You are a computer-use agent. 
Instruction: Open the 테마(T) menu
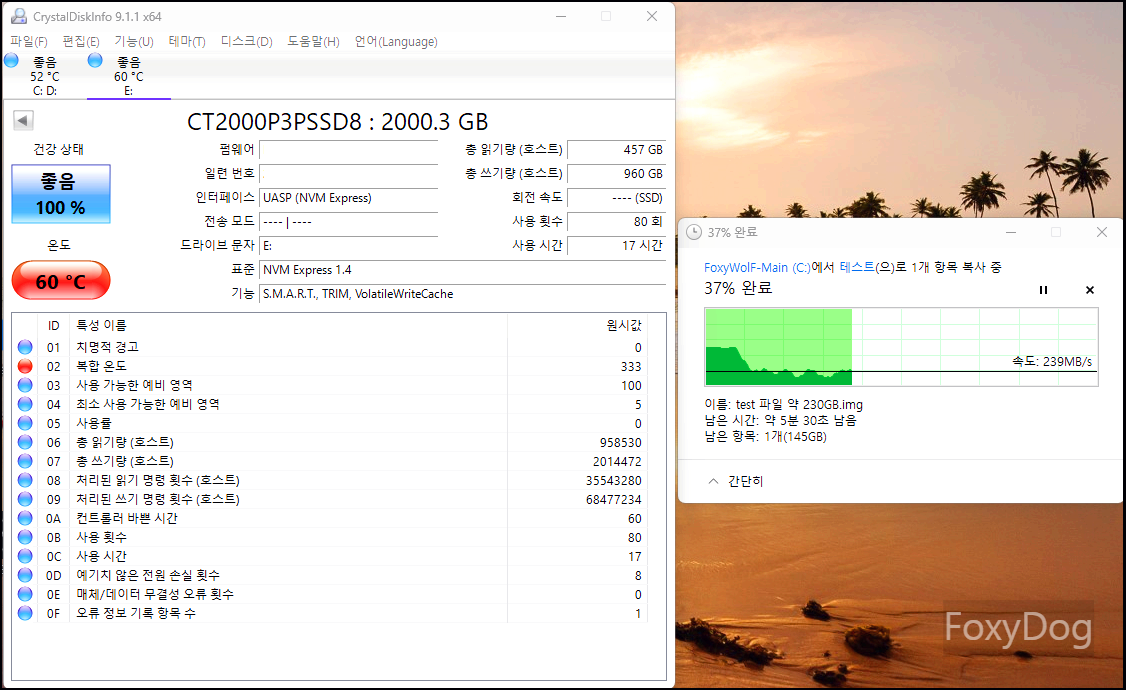pos(187,42)
